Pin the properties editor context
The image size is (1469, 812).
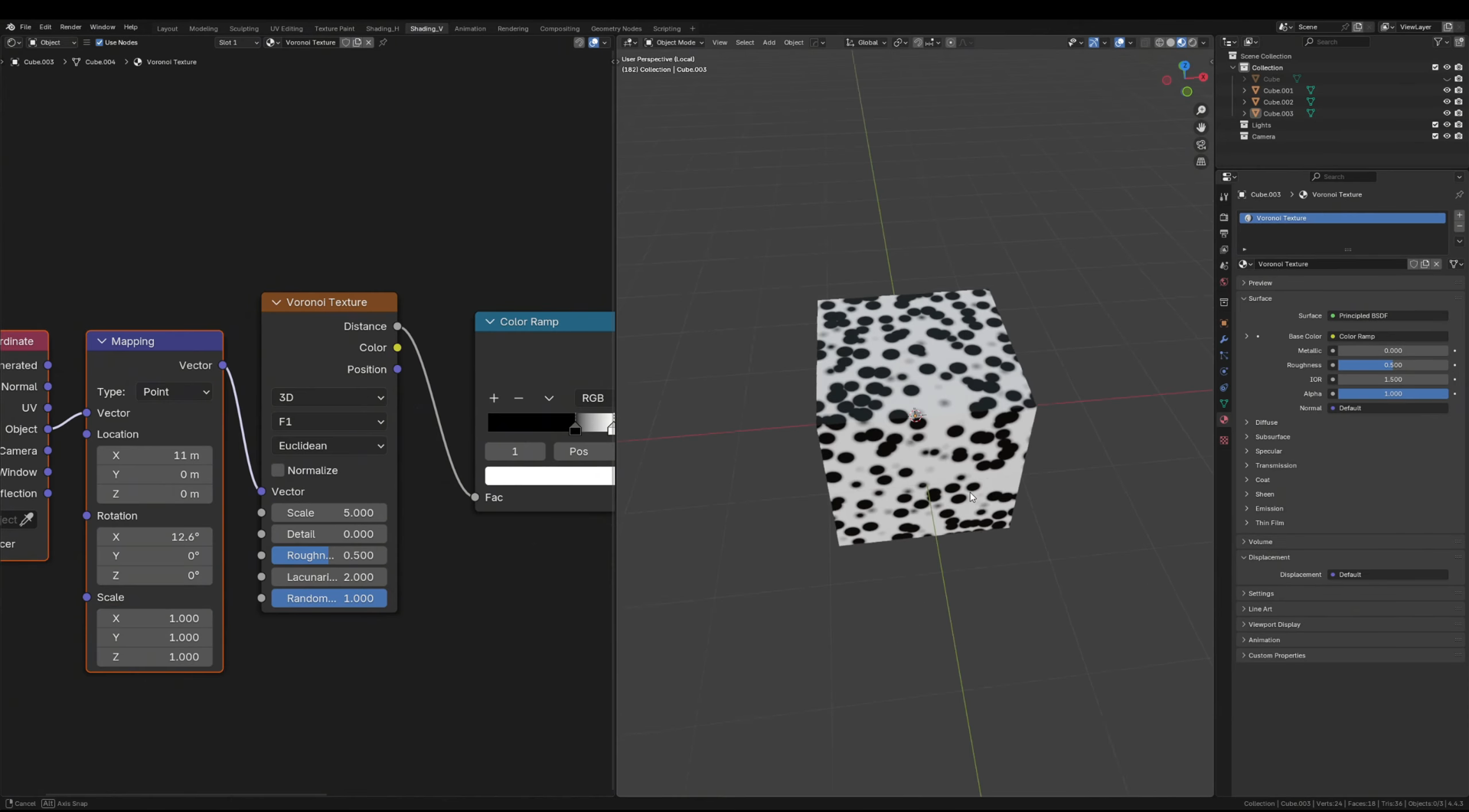(1459, 194)
